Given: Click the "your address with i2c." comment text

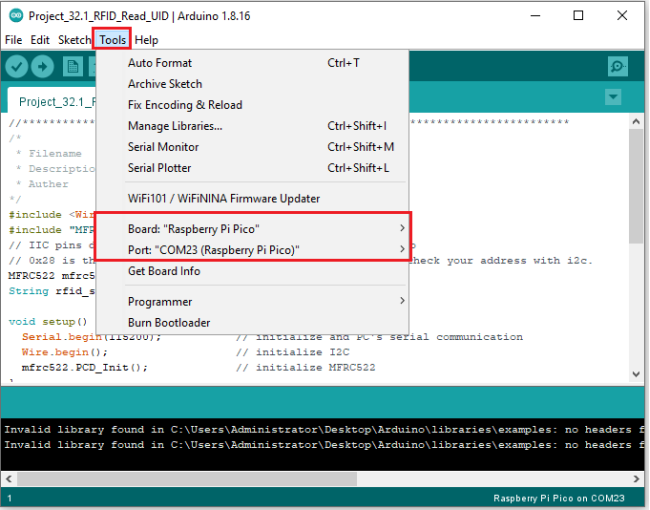Looking at the screenshot, I should click(x=520, y=261).
